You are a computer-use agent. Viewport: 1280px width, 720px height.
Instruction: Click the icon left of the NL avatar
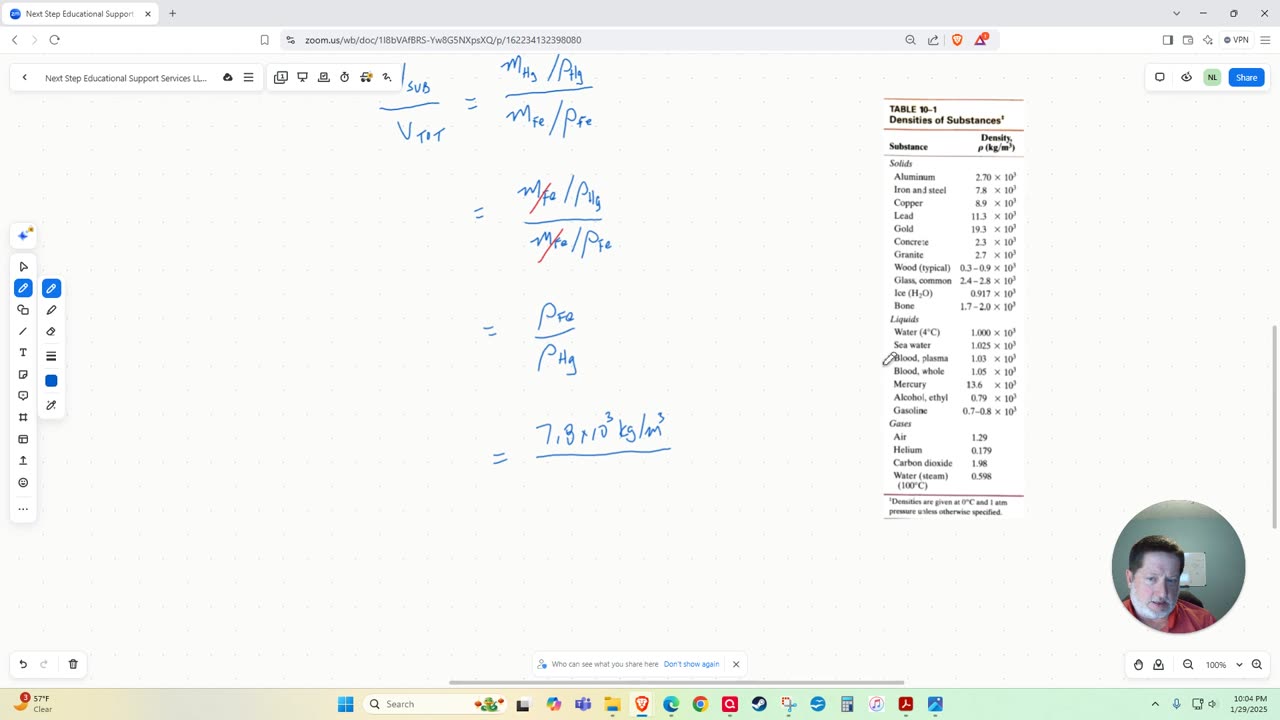[x=1186, y=77]
